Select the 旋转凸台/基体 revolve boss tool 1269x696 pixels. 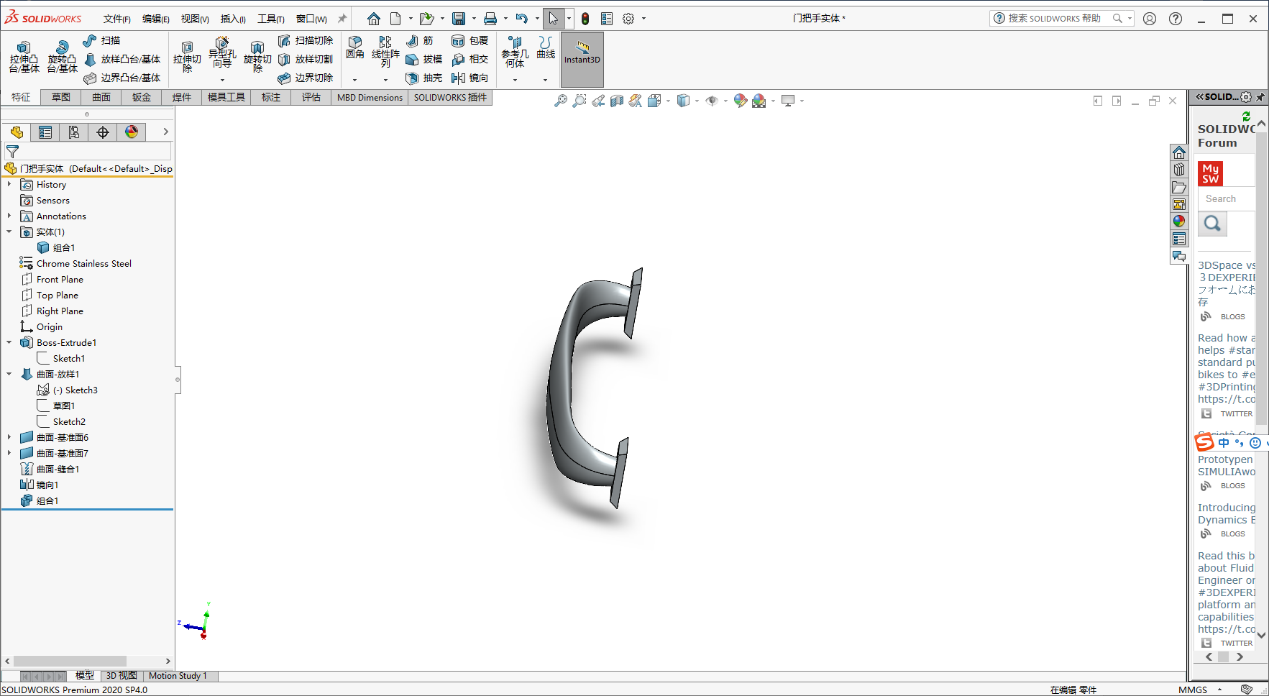click(62, 58)
